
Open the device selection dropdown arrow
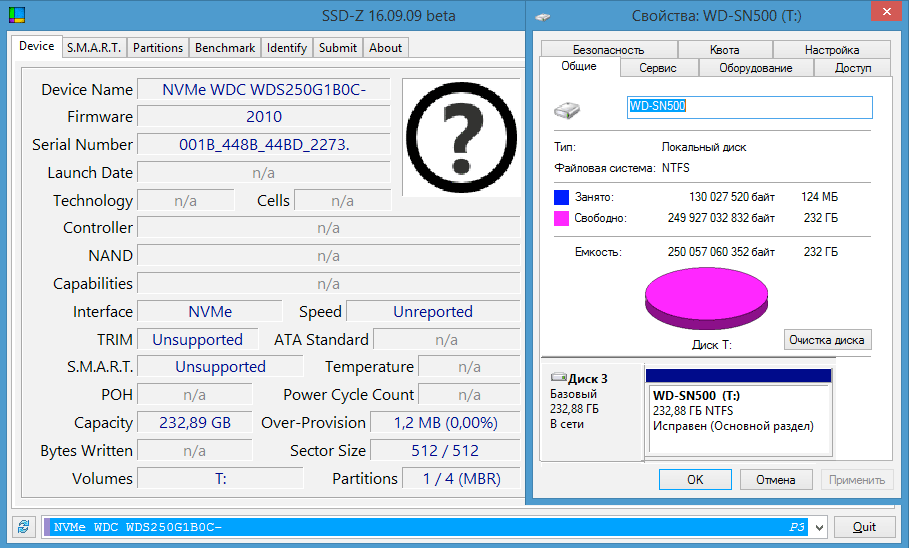pyautogui.click(x=819, y=527)
